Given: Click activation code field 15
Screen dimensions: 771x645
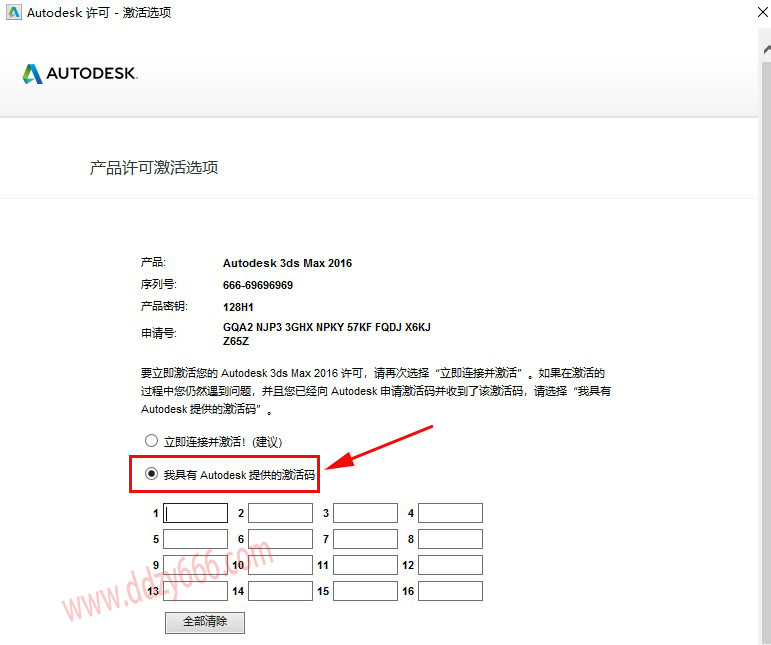Looking at the screenshot, I should pyautogui.click(x=365, y=591).
